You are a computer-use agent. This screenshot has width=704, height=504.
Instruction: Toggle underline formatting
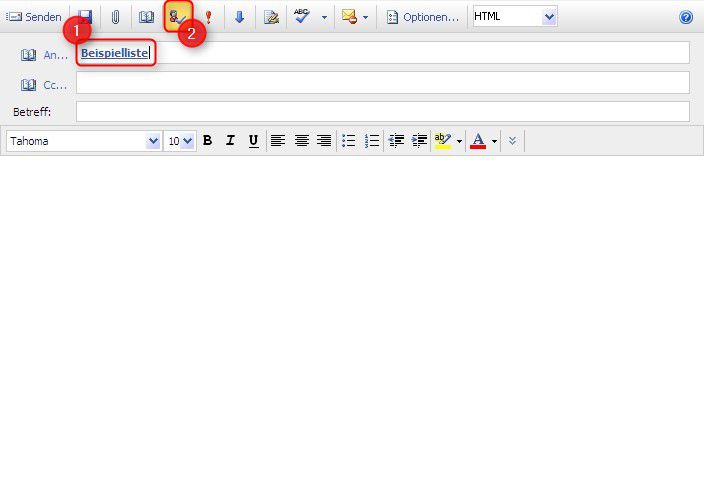(253, 141)
